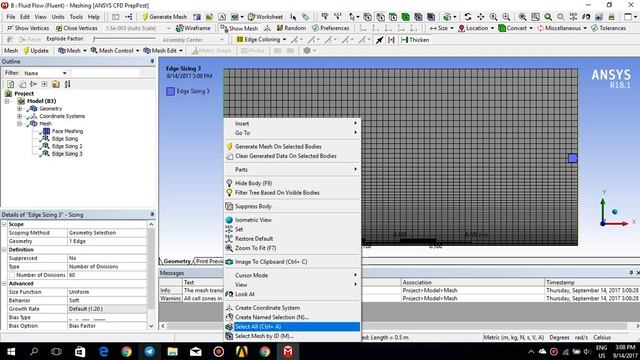Open the Mesh Control dropdown
This screenshot has height=360, width=640.
tap(115, 51)
